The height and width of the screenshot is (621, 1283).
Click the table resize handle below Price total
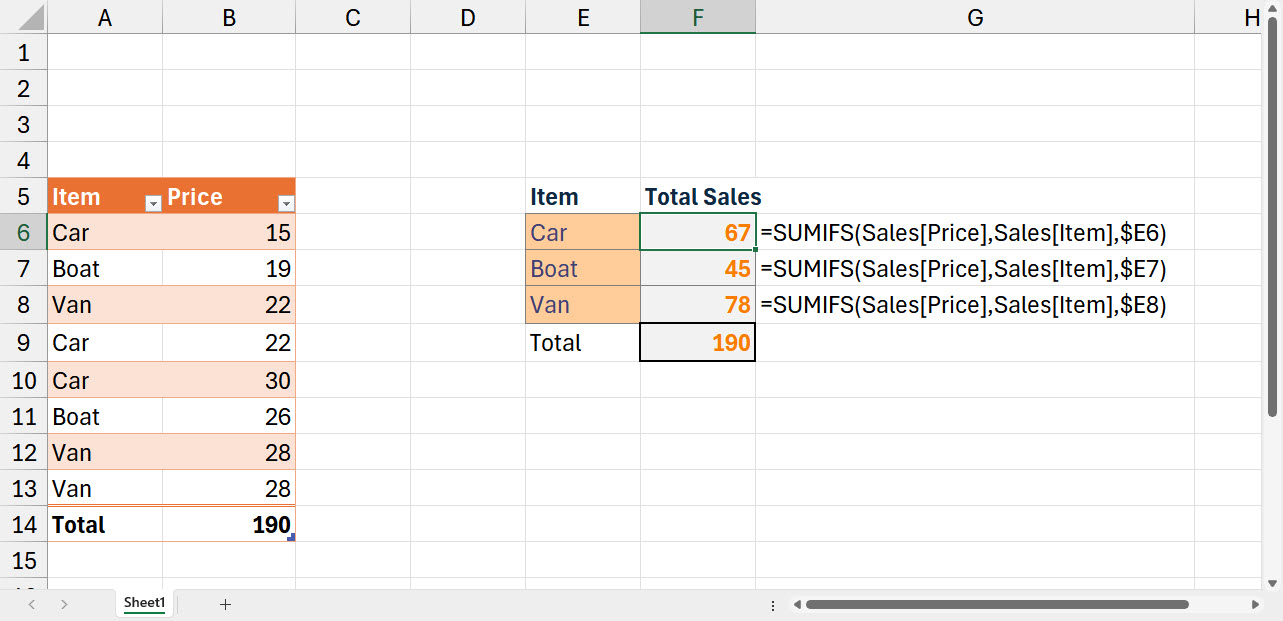click(291, 538)
